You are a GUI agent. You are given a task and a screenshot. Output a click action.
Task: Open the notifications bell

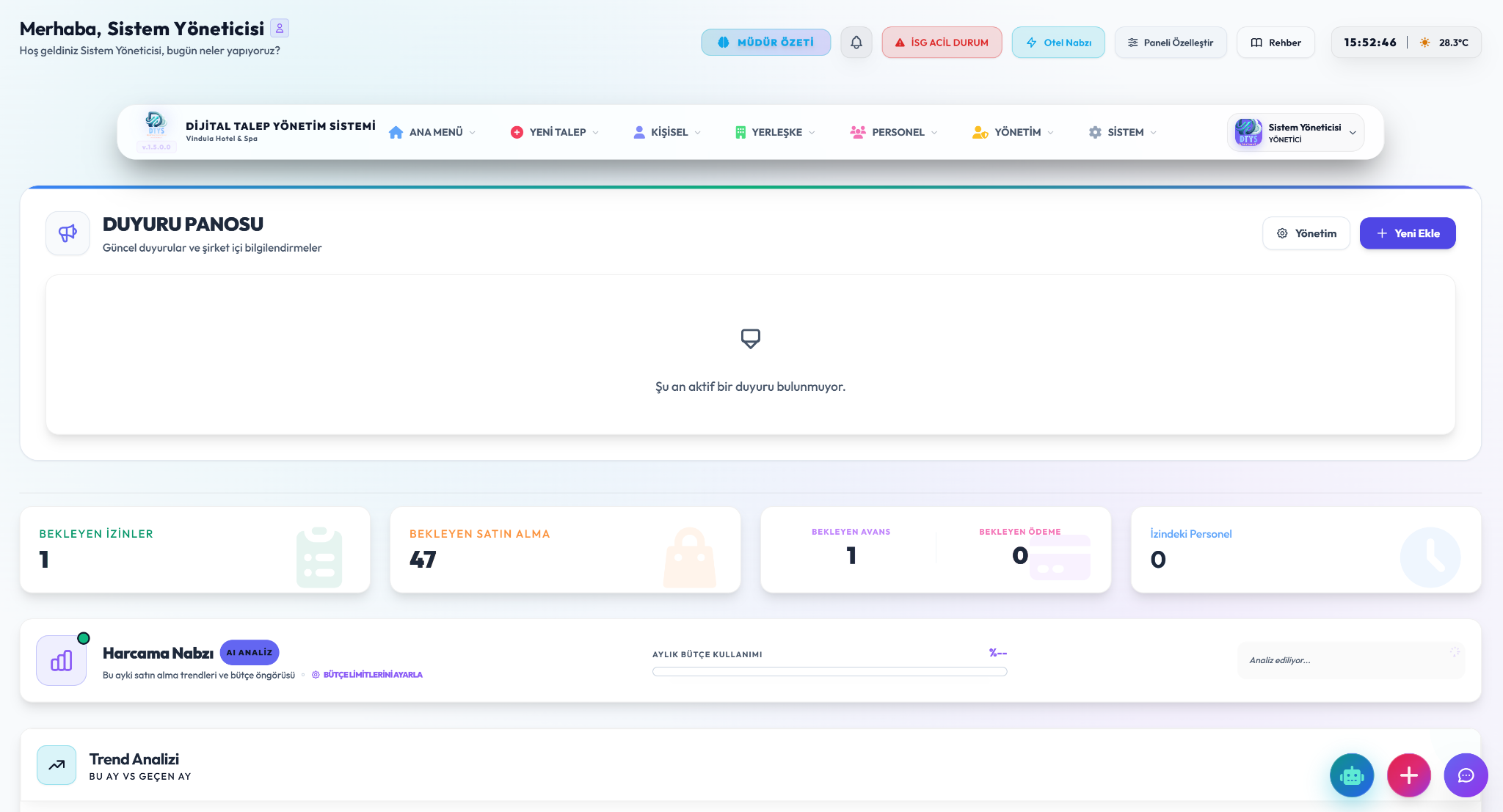(856, 43)
